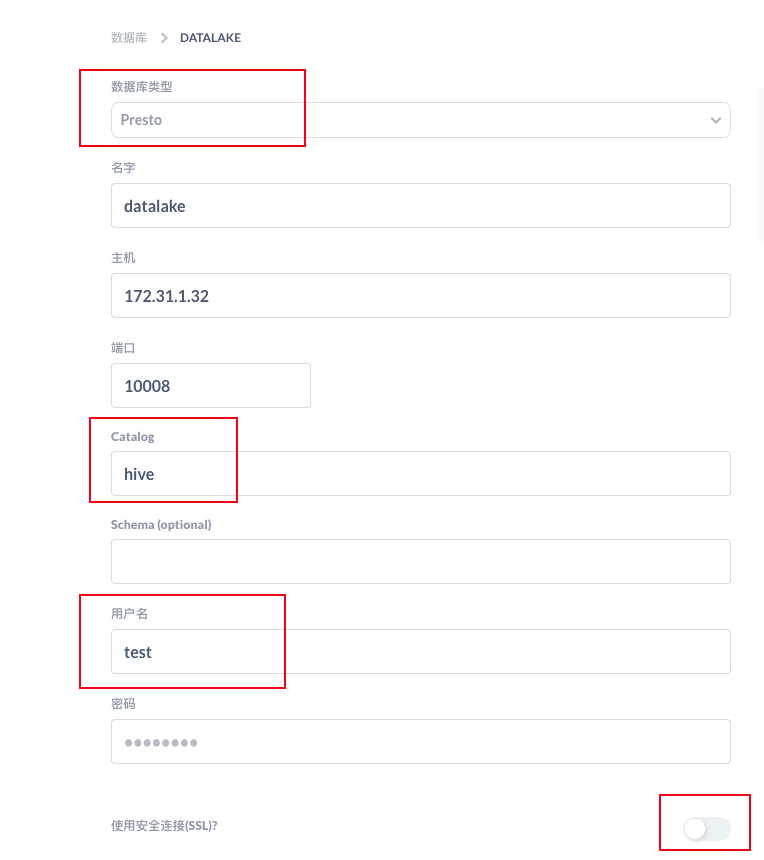The height and width of the screenshot is (860, 764).
Task: Click the Schema (optional) label
Action: click(161, 524)
